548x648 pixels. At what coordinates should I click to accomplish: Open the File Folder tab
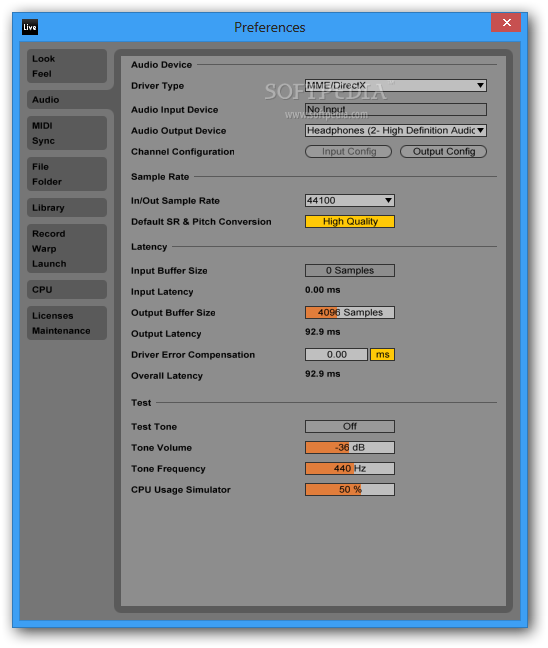tap(67, 174)
